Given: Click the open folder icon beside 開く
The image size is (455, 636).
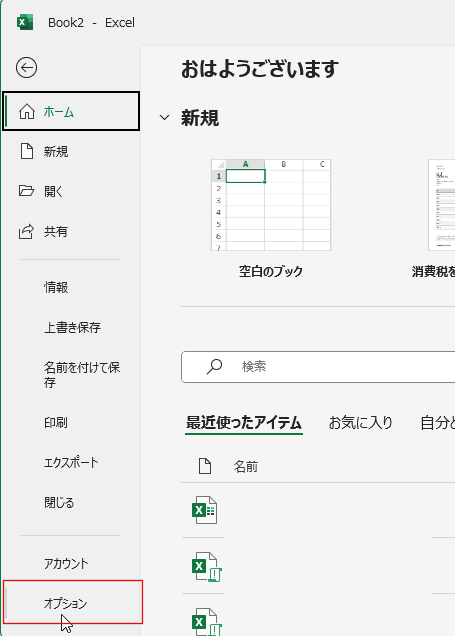Looking at the screenshot, I should pos(26,191).
